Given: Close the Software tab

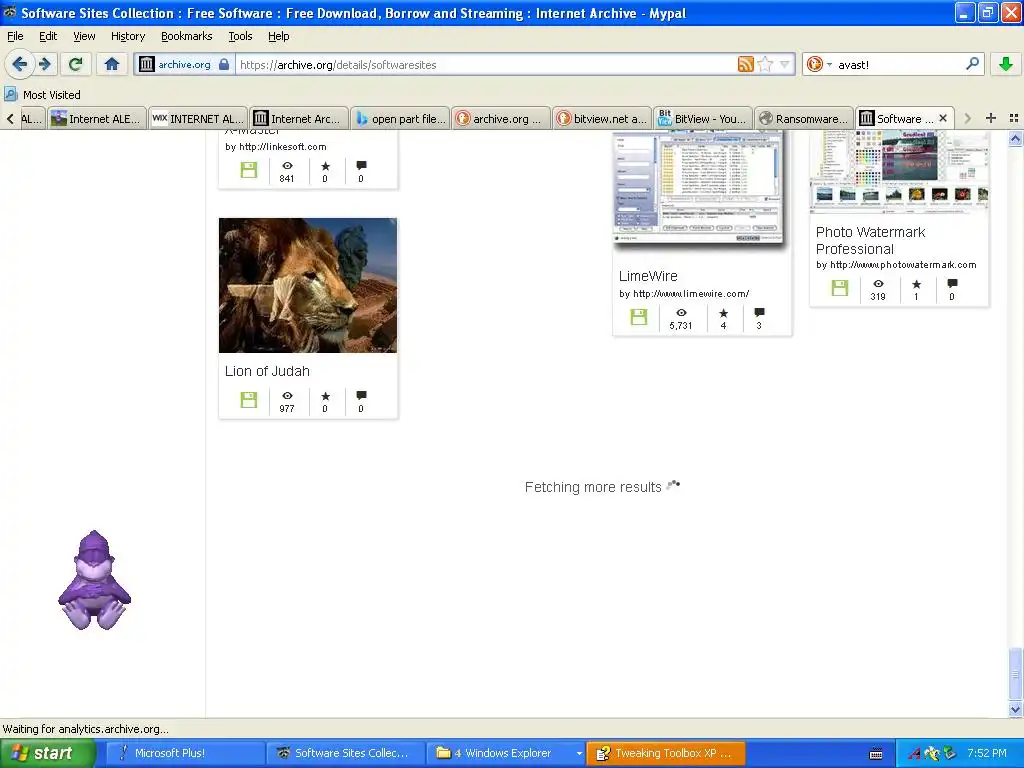Looking at the screenshot, I should (x=943, y=118).
